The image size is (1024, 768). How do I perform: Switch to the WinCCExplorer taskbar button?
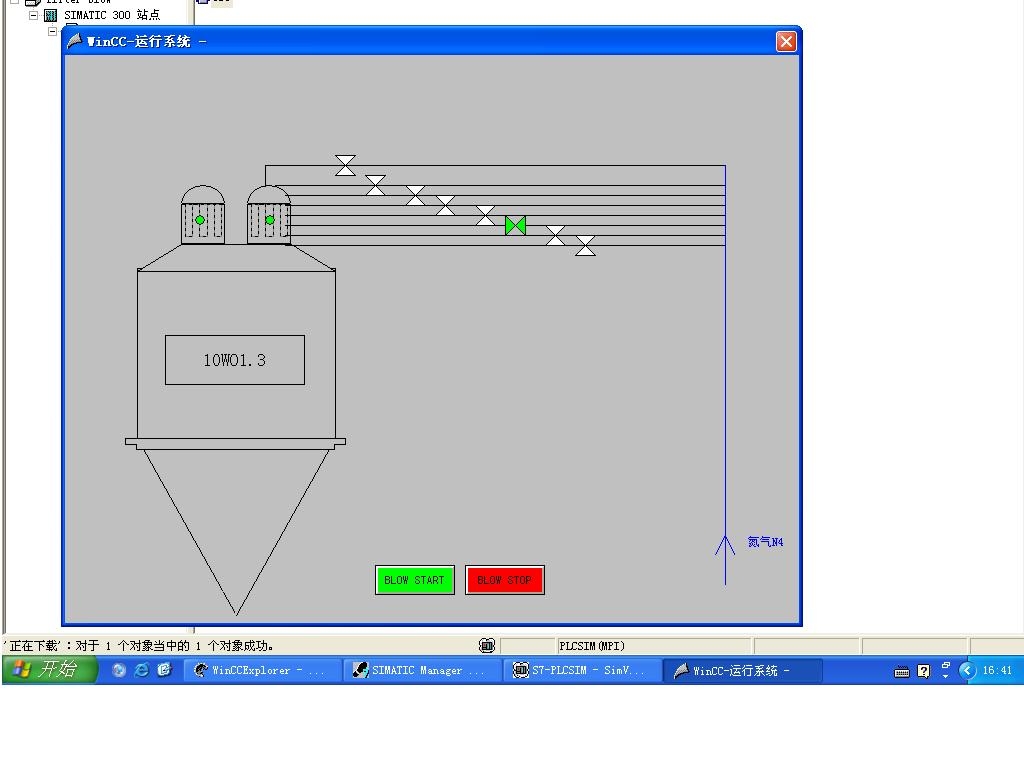tap(262, 670)
